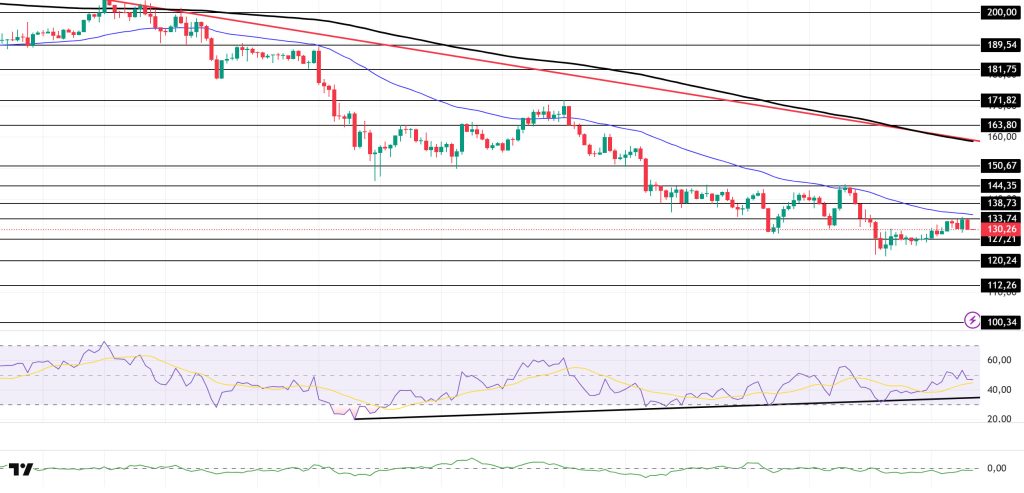Select the 120,24 support level label
The height and width of the screenshot is (493, 1024).
[1001, 260]
